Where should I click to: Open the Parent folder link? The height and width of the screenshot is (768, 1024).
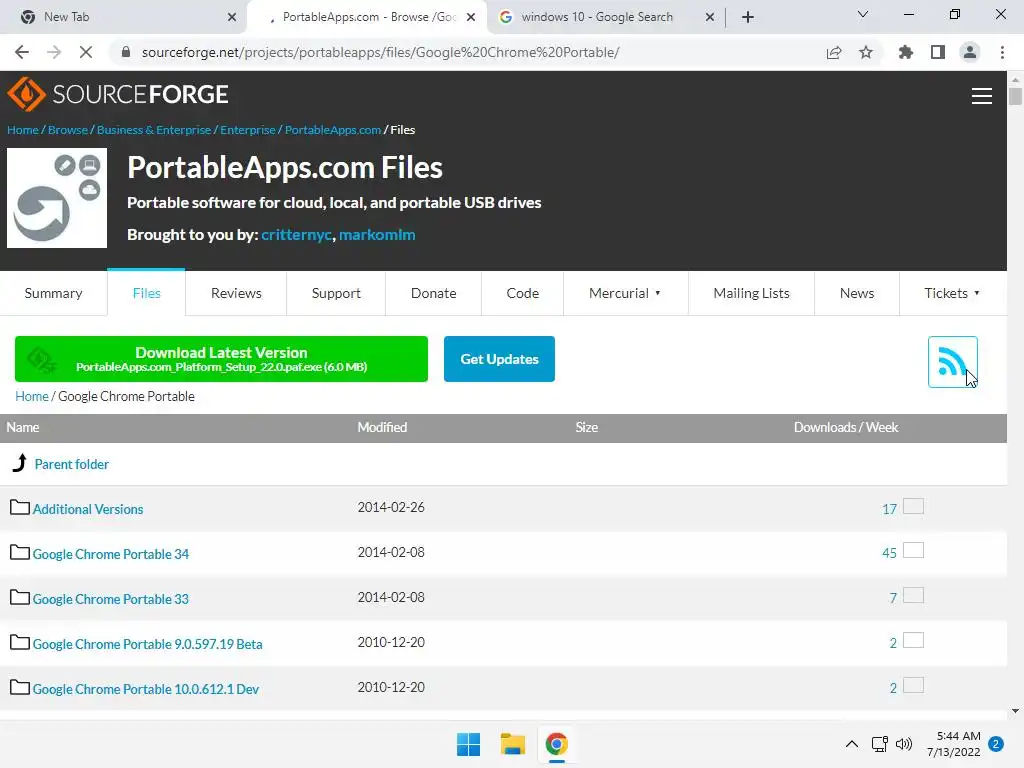pos(72,464)
